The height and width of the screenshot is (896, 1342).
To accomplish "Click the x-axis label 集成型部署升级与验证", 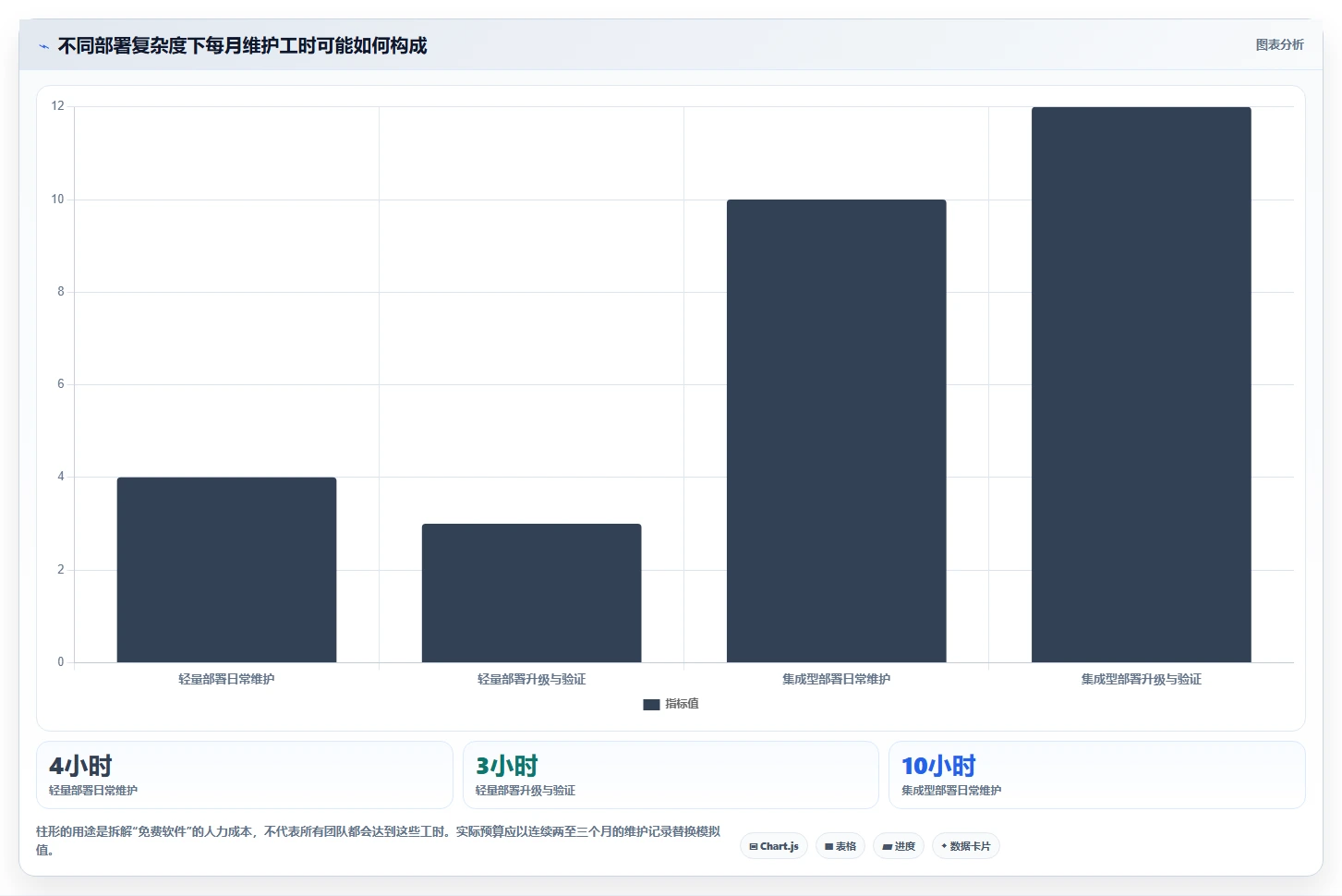I will coord(1141,679).
